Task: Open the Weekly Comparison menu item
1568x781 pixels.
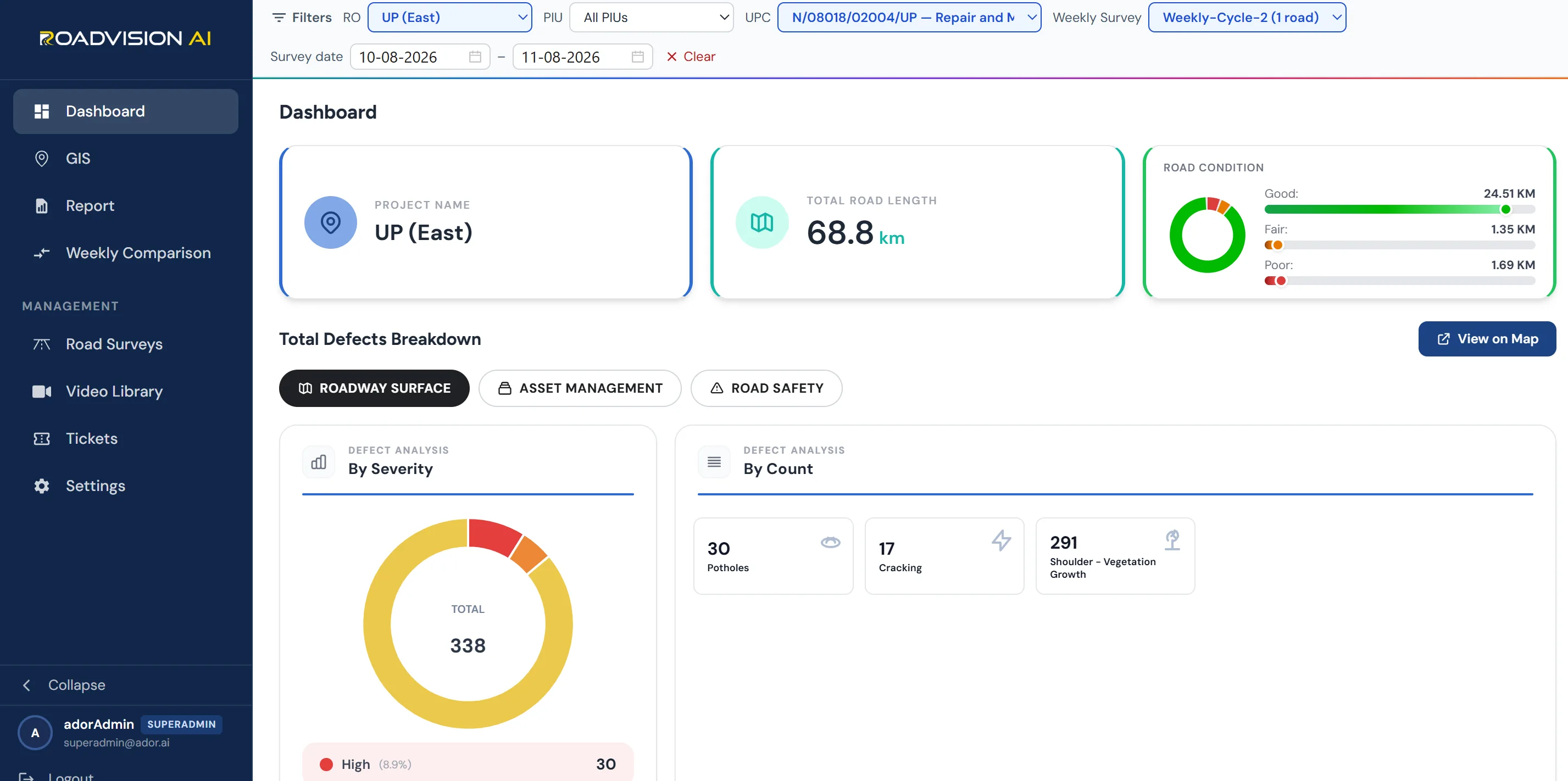Action: coord(125,253)
